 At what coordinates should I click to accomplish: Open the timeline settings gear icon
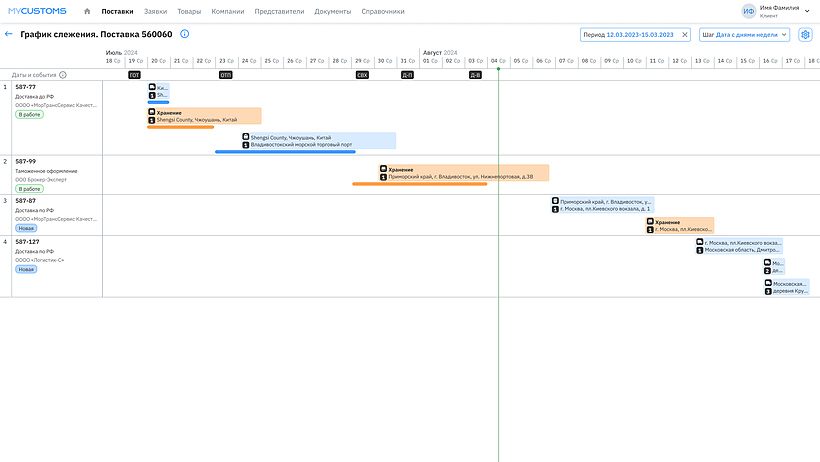point(805,34)
